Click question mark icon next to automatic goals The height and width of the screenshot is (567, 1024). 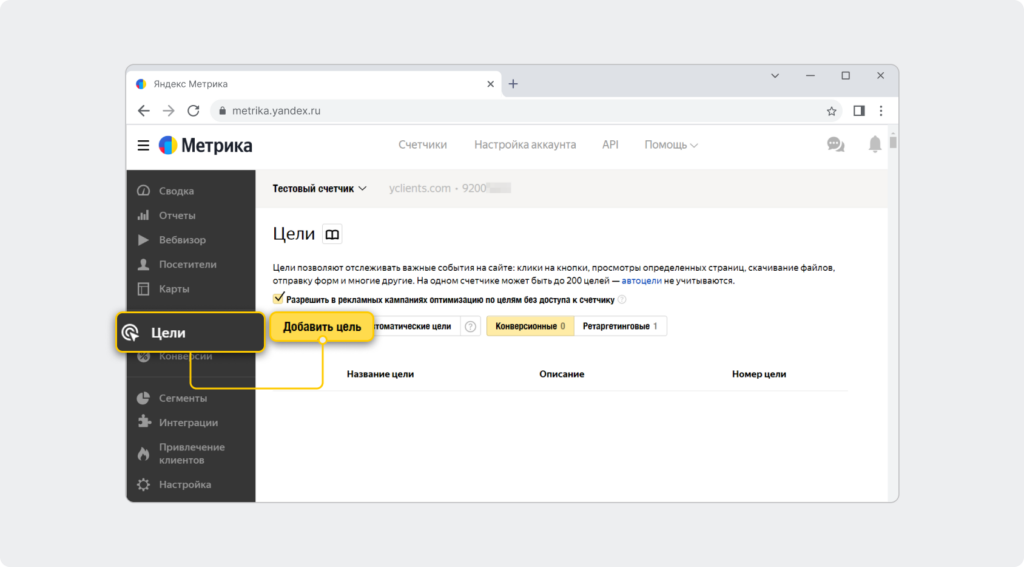[x=470, y=326]
